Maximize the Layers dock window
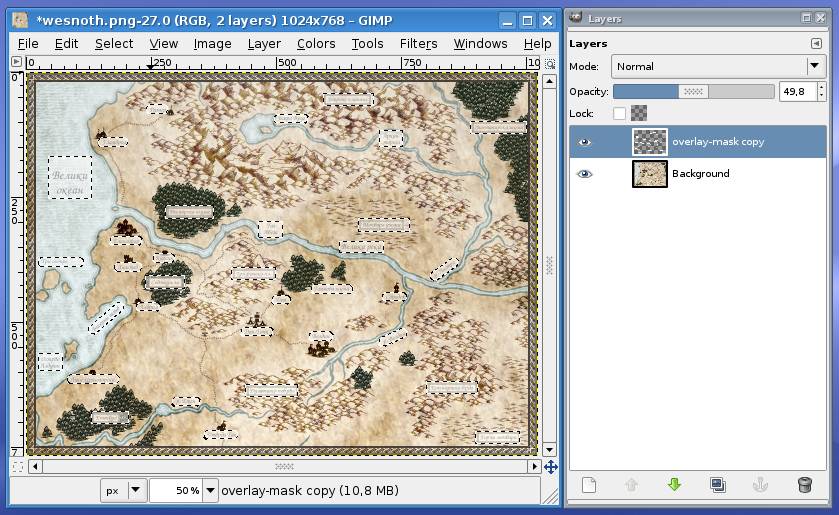This screenshot has width=839, height=515. click(806, 18)
